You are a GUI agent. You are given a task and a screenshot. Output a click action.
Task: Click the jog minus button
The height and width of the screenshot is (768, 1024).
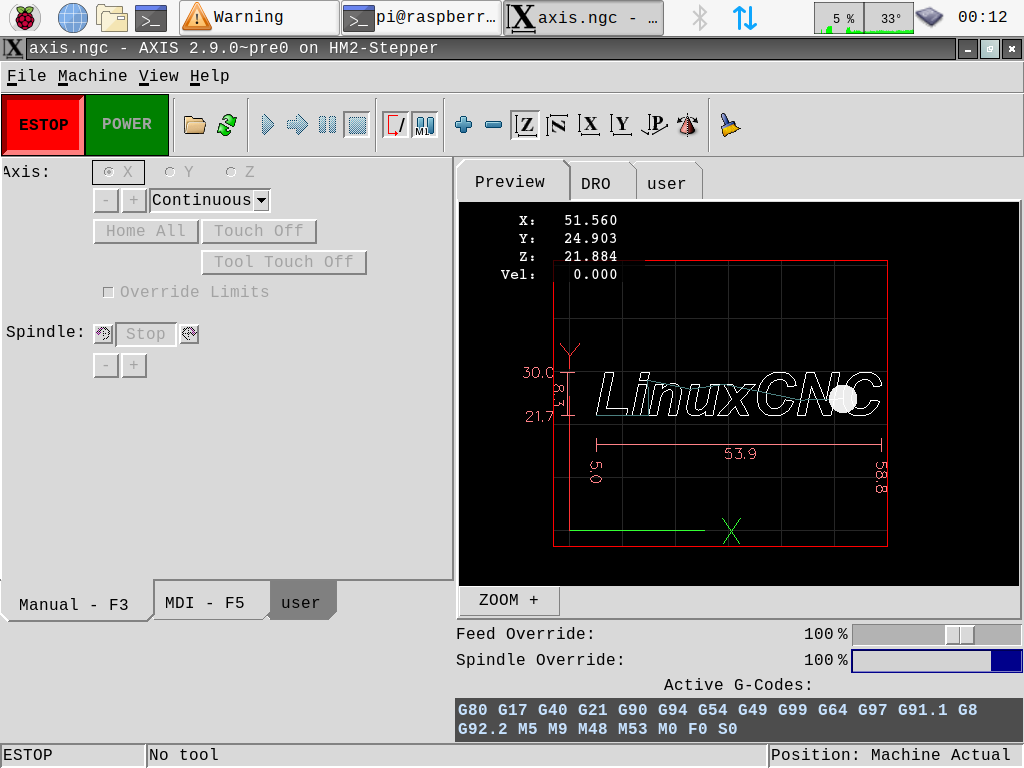106,200
